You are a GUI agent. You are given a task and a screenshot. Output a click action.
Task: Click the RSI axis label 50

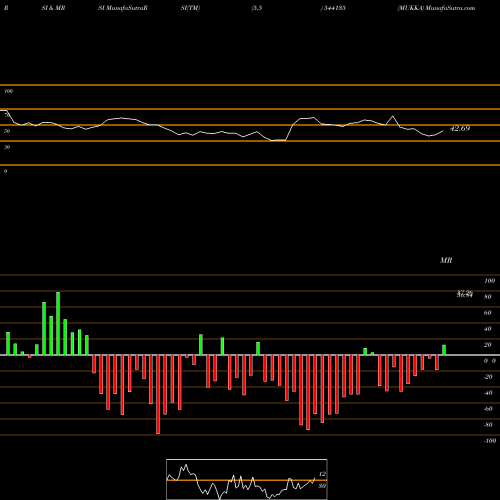7,131
